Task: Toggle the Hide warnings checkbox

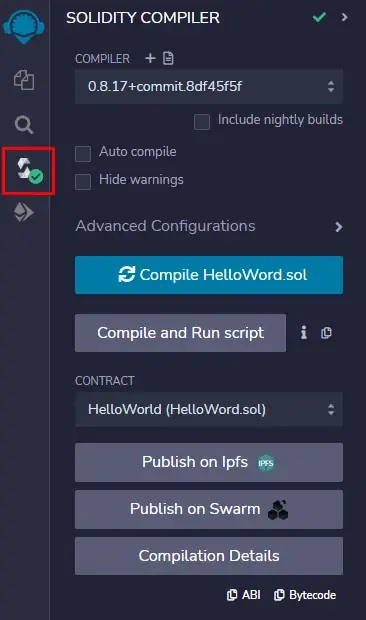Action: 83,182
